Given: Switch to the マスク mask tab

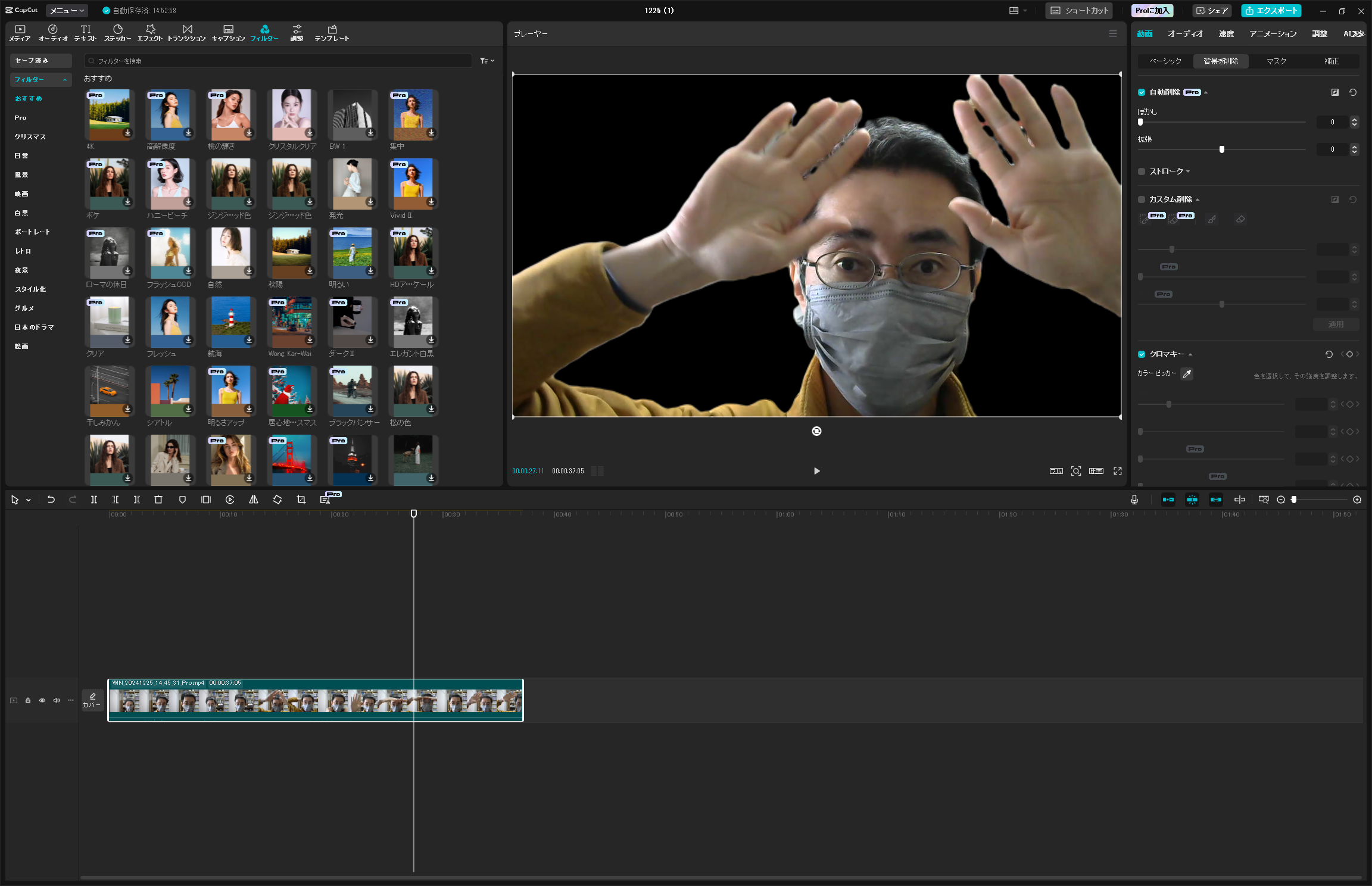Looking at the screenshot, I should click(x=1276, y=61).
